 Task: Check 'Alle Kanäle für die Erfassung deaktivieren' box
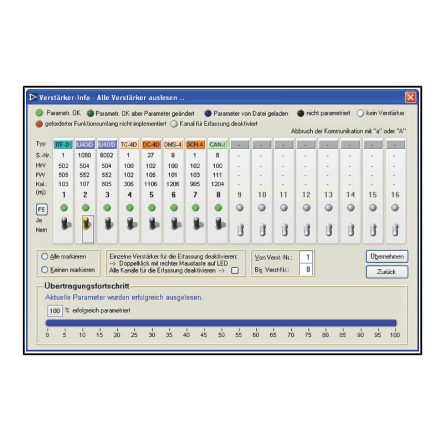coord(235,270)
